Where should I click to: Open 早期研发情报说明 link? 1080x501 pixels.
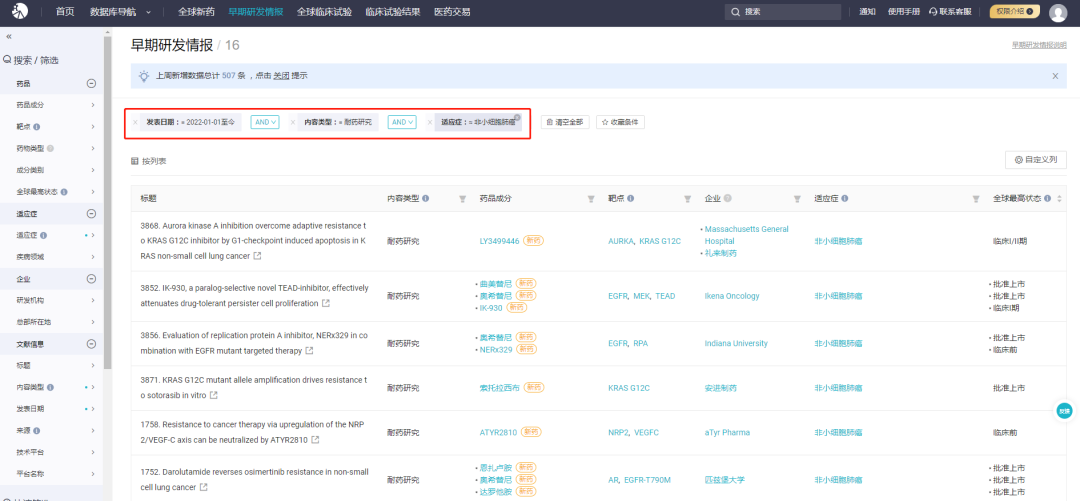coord(1039,45)
